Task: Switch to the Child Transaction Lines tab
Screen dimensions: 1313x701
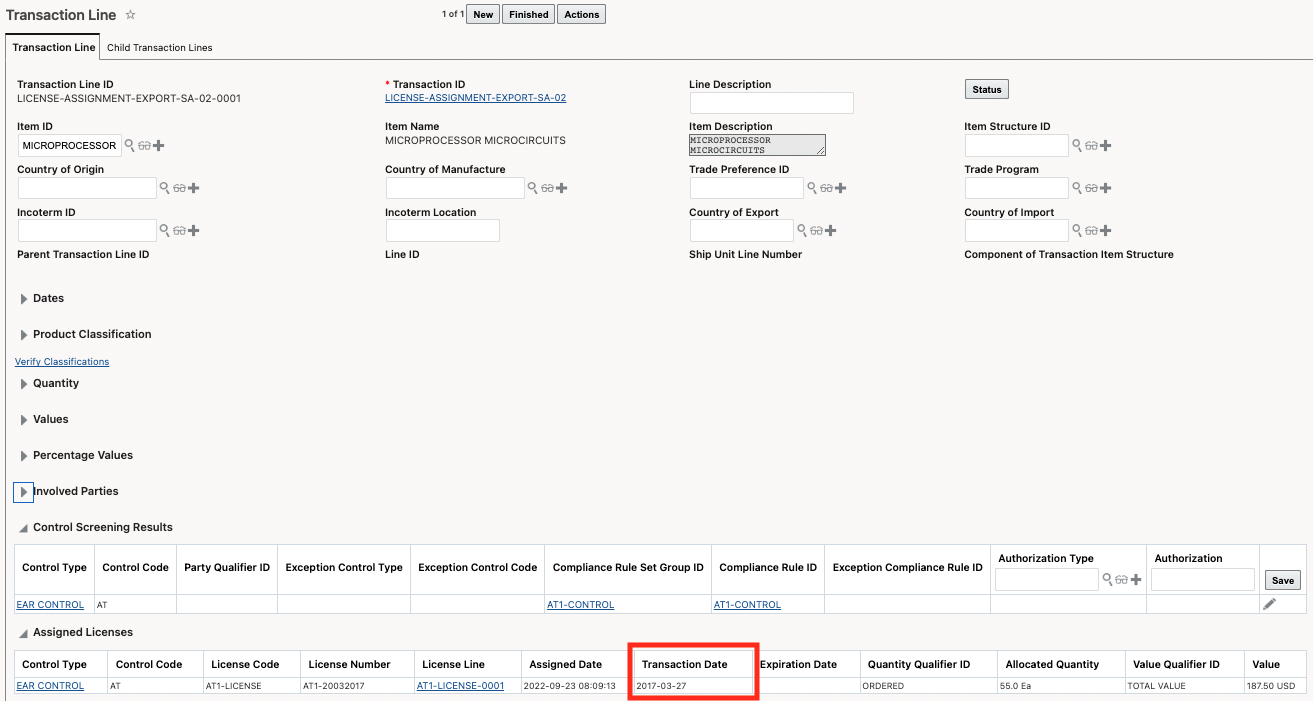Action: (x=159, y=47)
